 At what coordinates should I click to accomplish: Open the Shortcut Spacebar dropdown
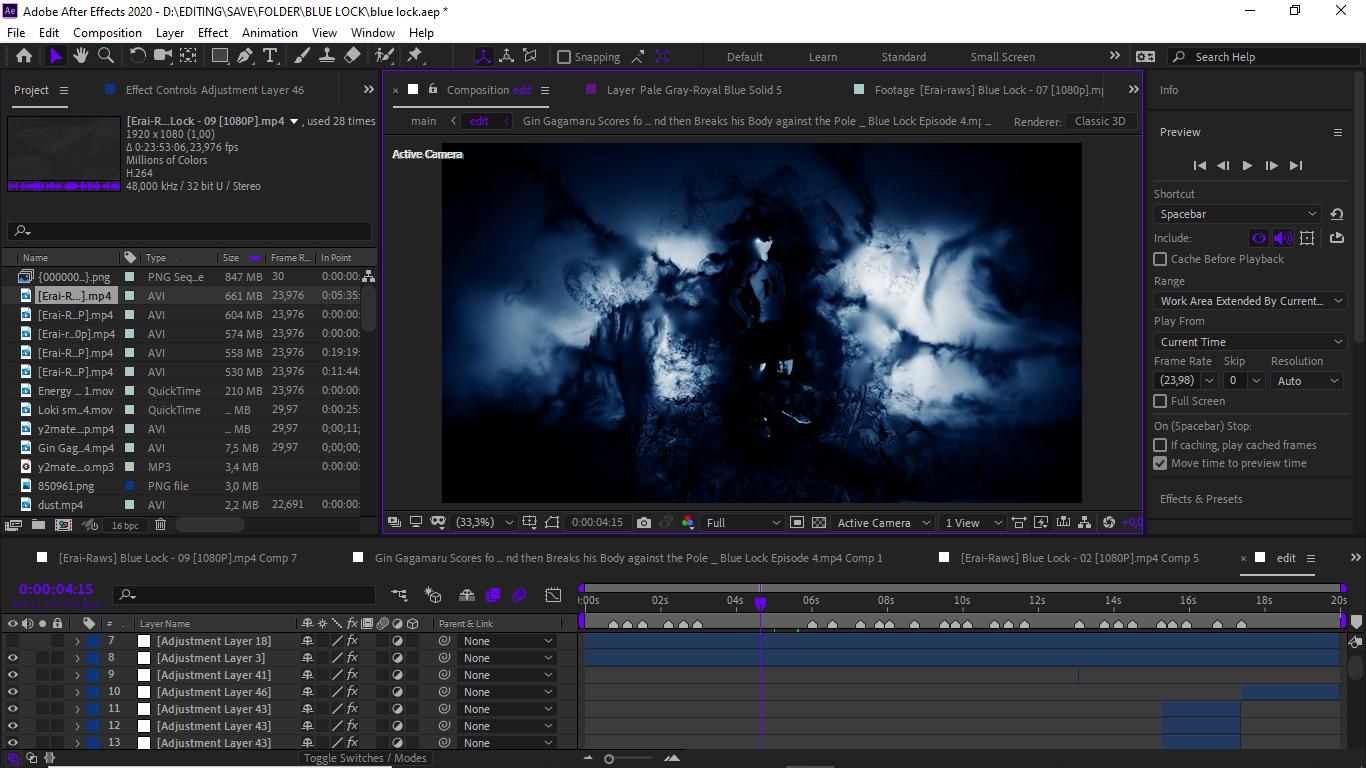tap(1238, 214)
